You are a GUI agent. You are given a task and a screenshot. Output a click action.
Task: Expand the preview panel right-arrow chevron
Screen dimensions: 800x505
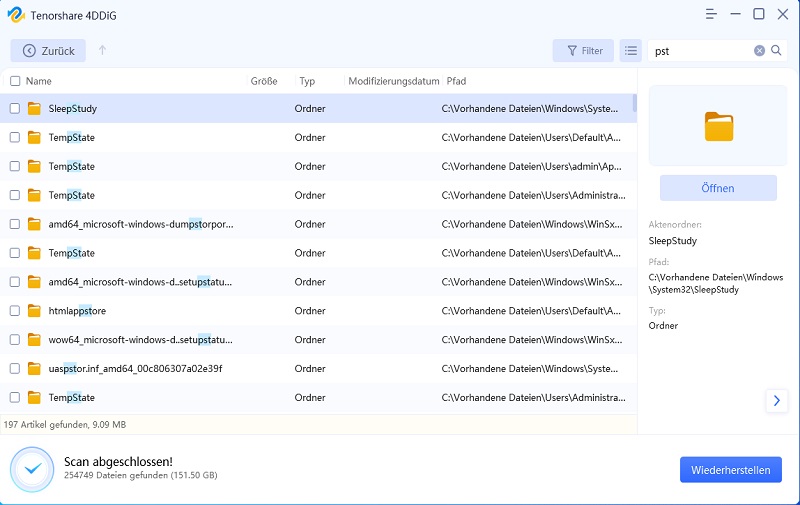(776, 400)
